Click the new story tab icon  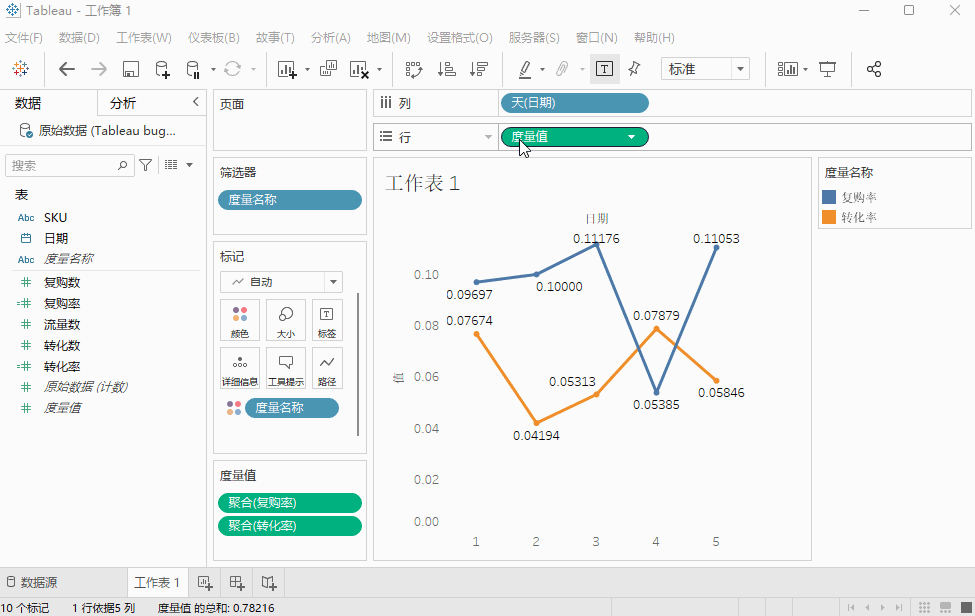[269, 582]
